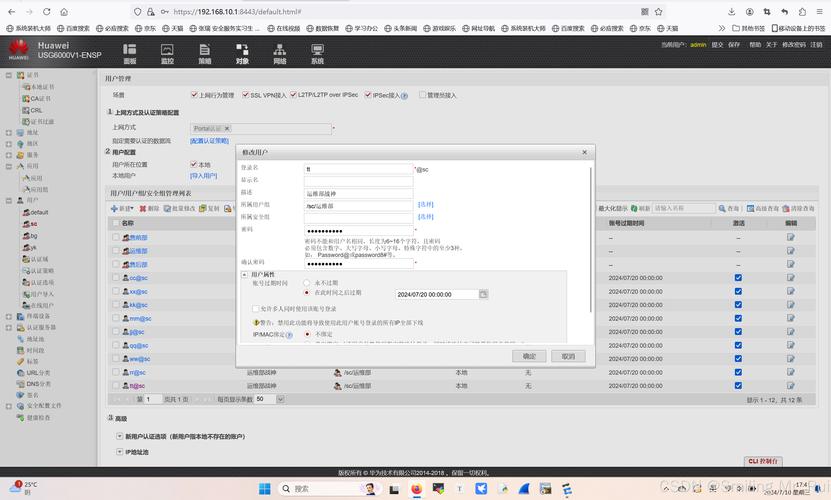Click the help icon next to IPSec接入
The height and width of the screenshot is (500, 831).
404,96
